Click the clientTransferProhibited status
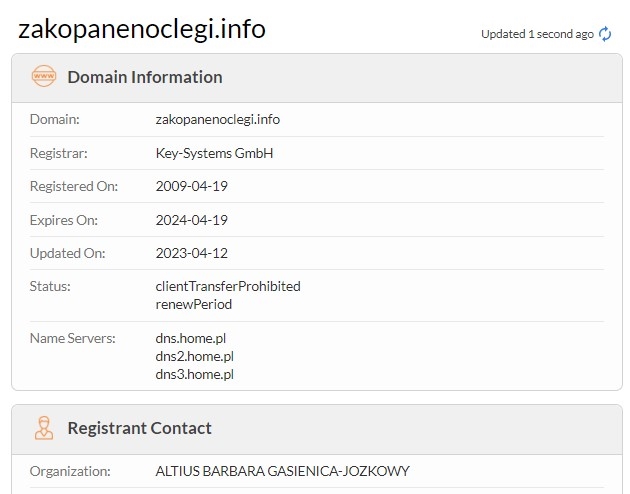This screenshot has width=630, height=494. tap(228, 286)
